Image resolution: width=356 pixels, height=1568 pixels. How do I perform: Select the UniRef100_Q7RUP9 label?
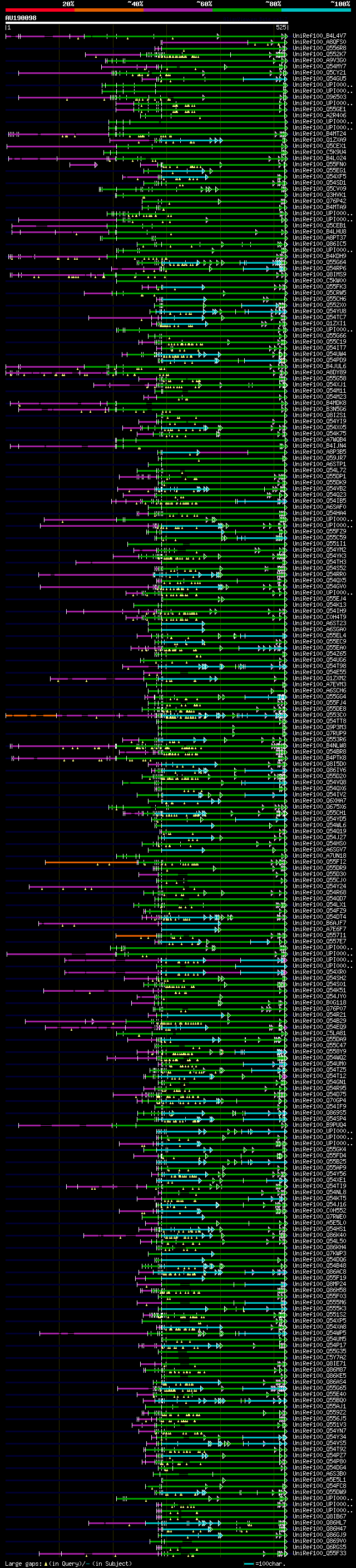pos(319,734)
